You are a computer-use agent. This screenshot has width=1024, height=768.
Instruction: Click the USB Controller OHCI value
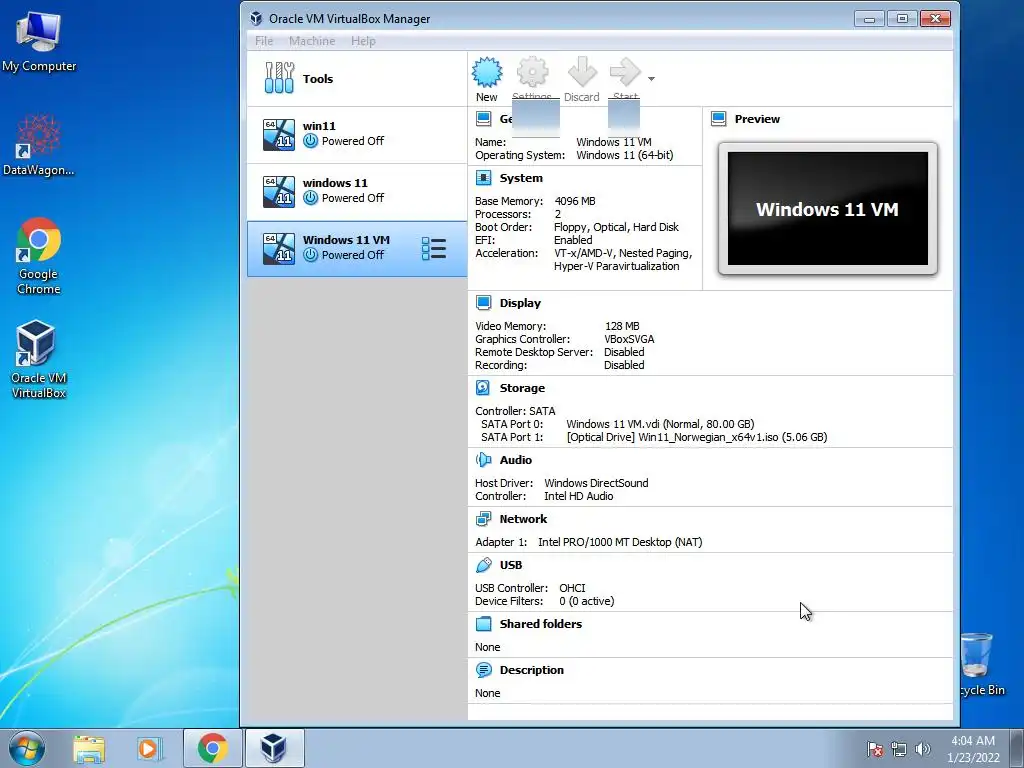(x=572, y=588)
